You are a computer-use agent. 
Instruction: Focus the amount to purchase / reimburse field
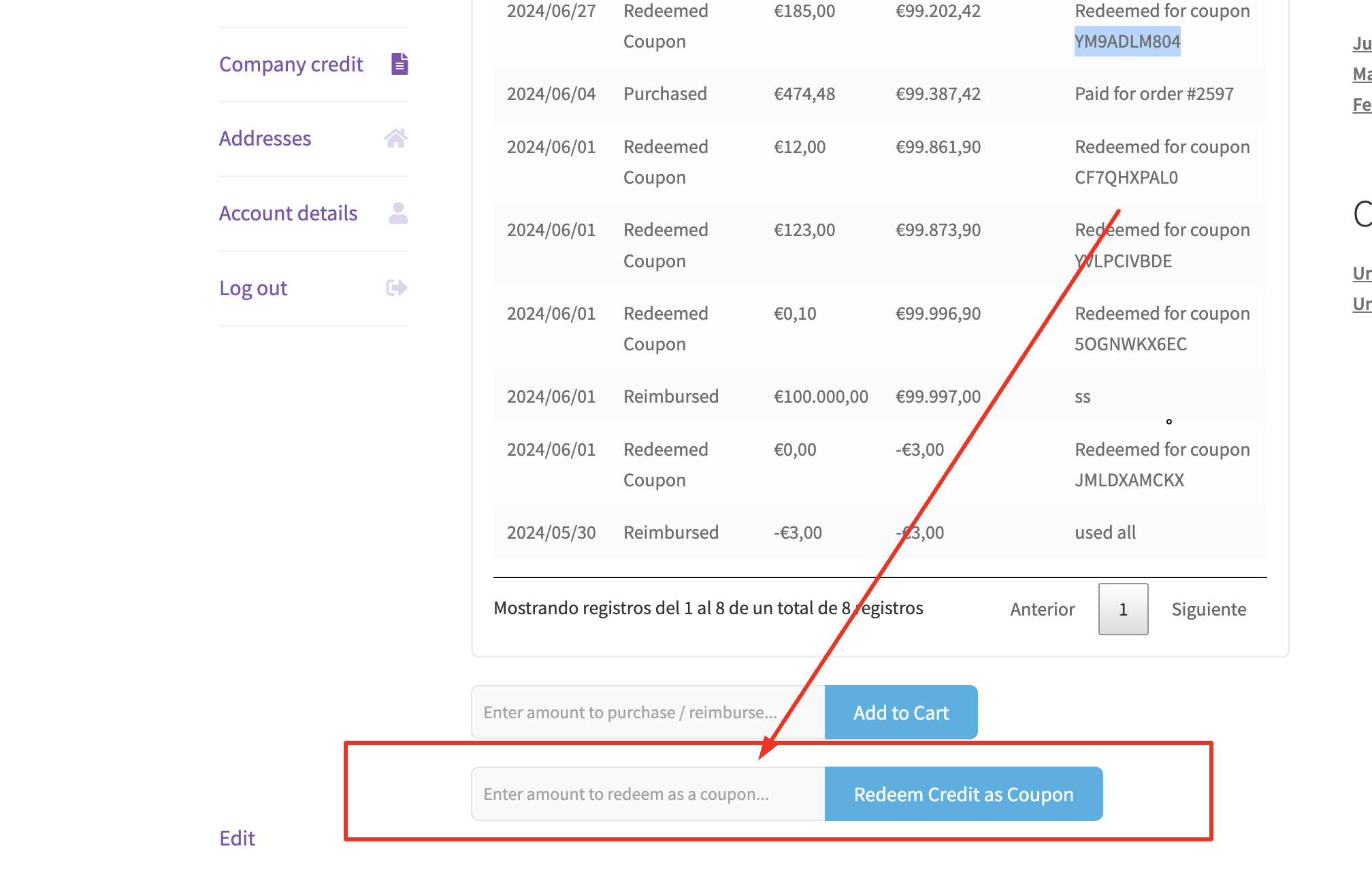[648, 712]
